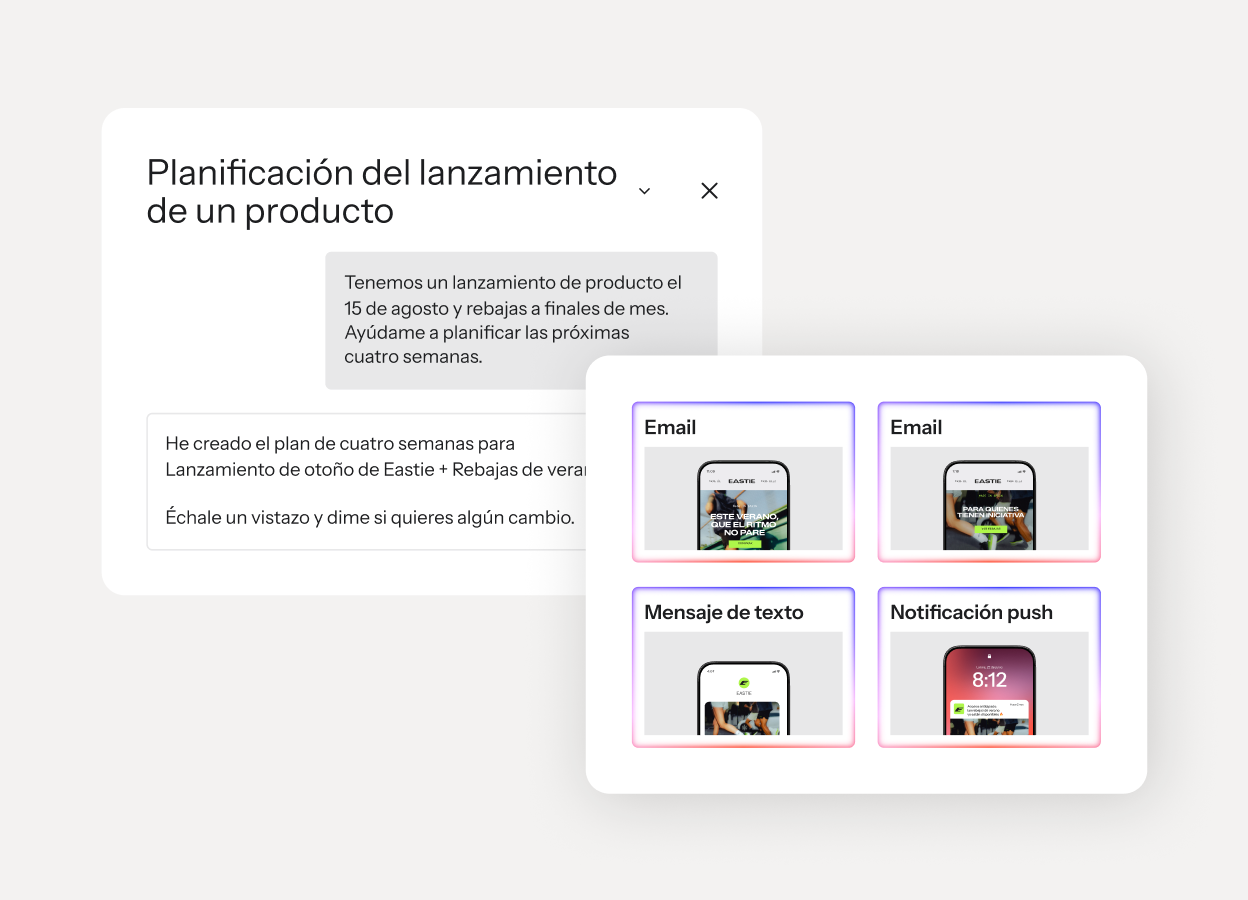1248x900 pixels.
Task: Expand the chevron next to the panel title
Action: point(644,191)
